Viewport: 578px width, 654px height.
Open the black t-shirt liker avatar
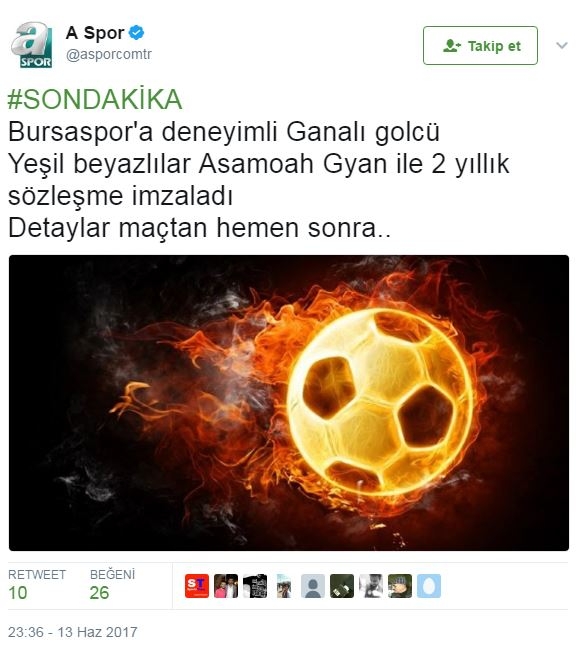[x=255, y=586]
